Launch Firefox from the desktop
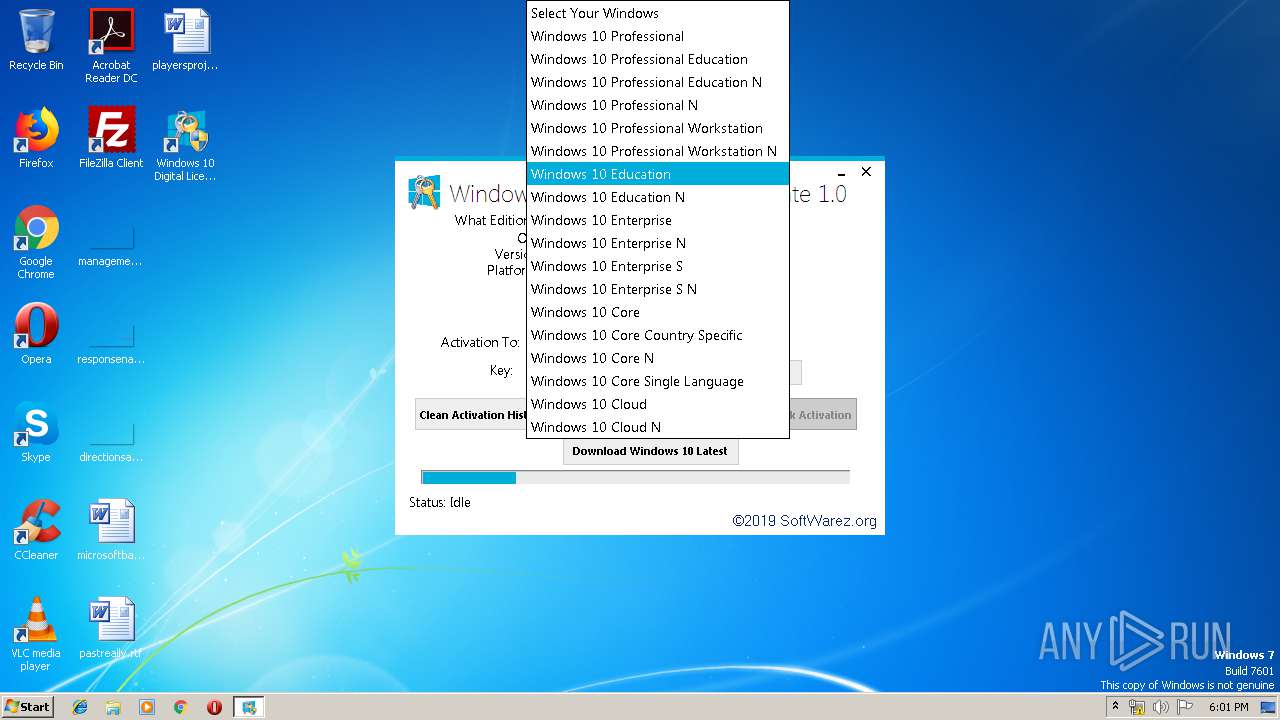Screen dimensions: 1280x720 tap(36, 138)
